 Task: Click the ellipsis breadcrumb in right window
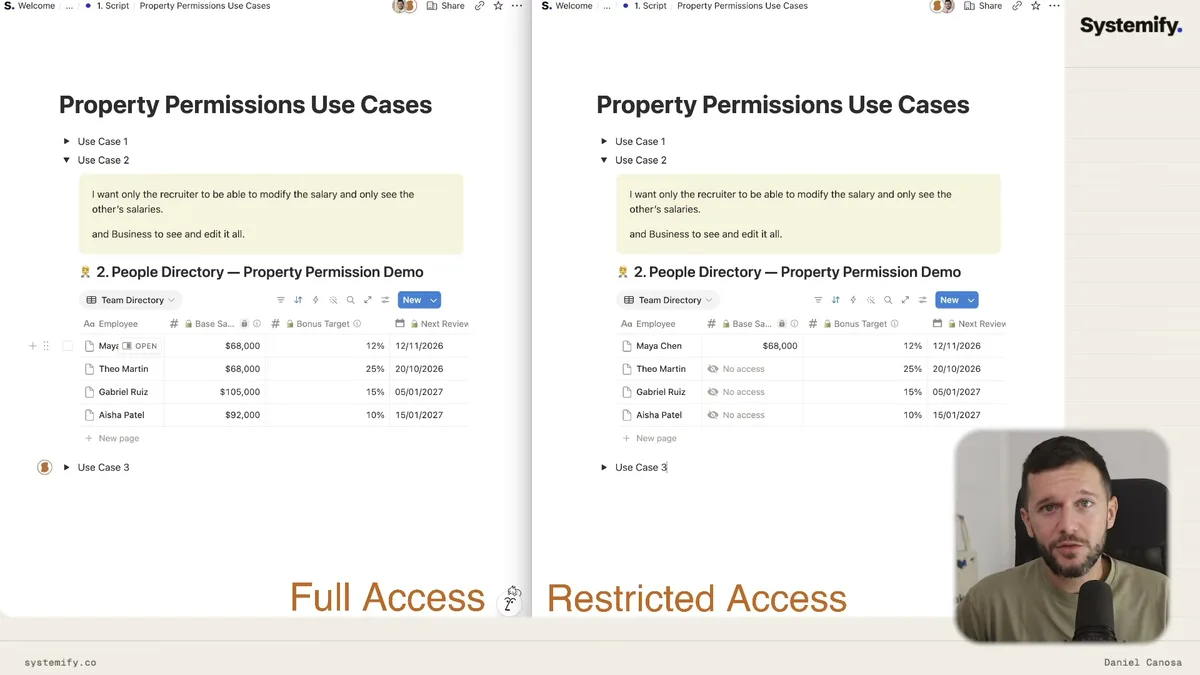tap(607, 6)
